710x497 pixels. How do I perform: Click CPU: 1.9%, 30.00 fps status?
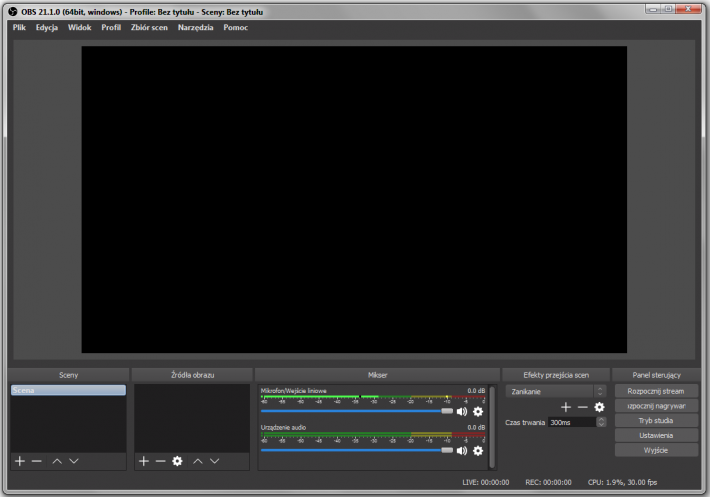coord(622,483)
